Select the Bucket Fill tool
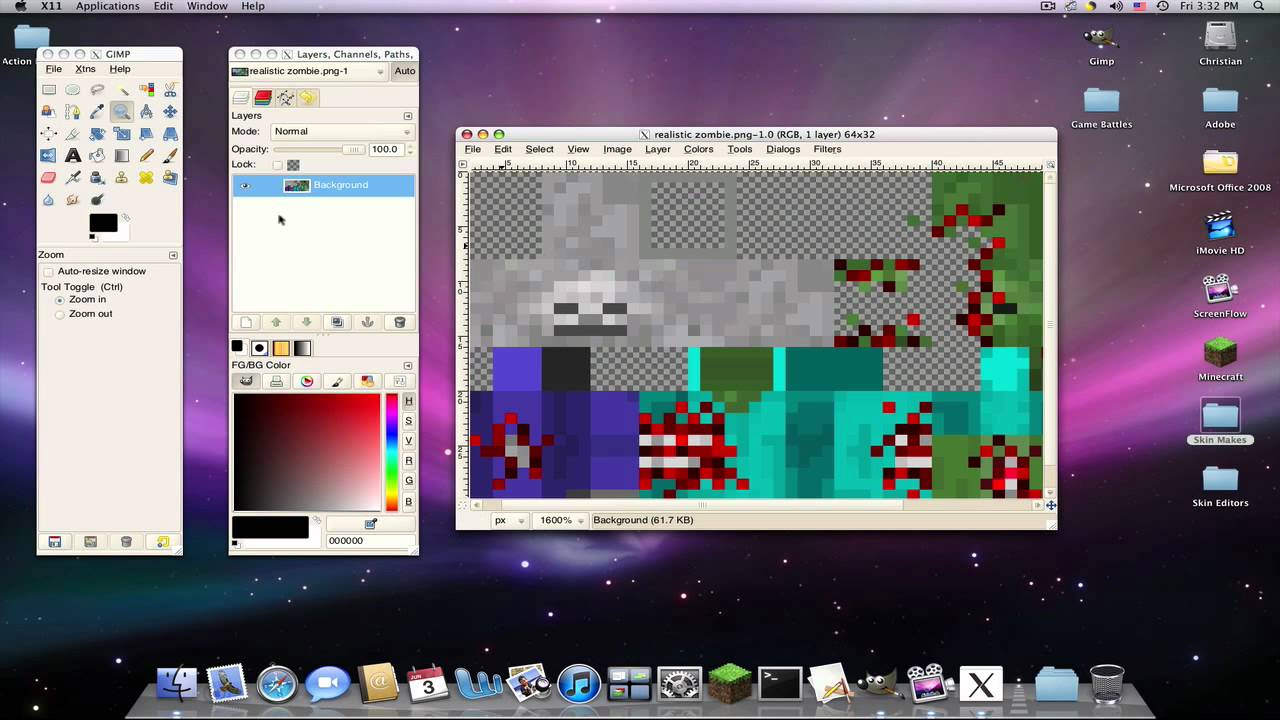 (x=97, y=156)
